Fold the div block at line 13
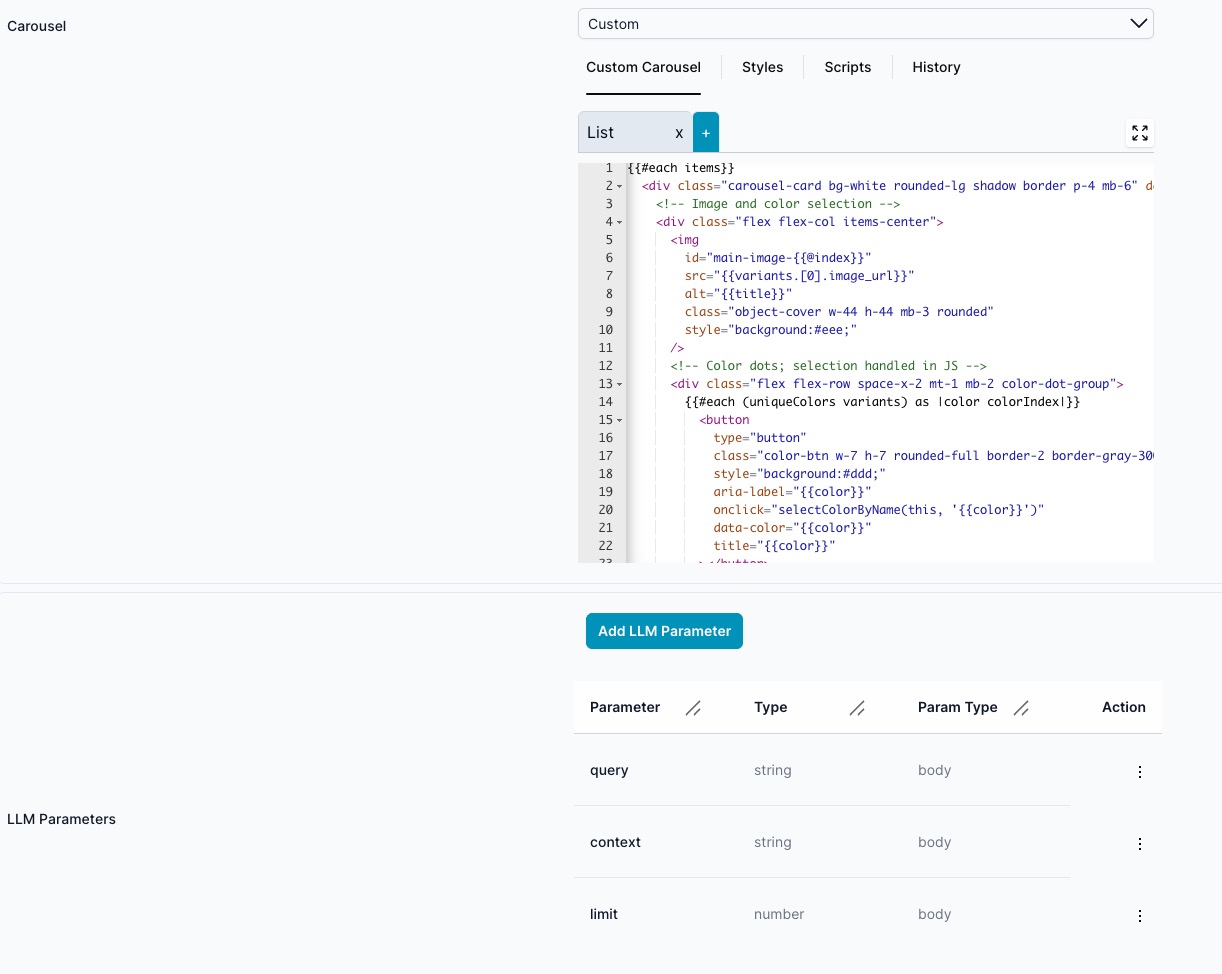 point(620,385)
